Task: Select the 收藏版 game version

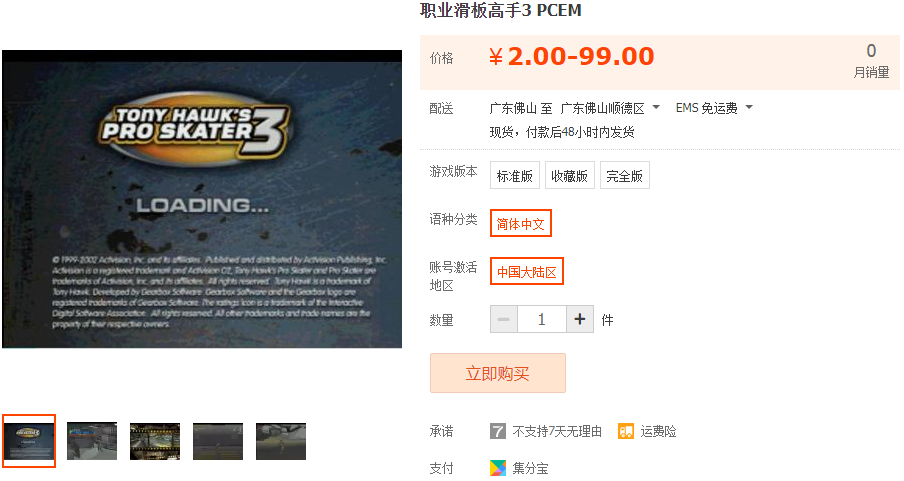Action: click(569, 175)
